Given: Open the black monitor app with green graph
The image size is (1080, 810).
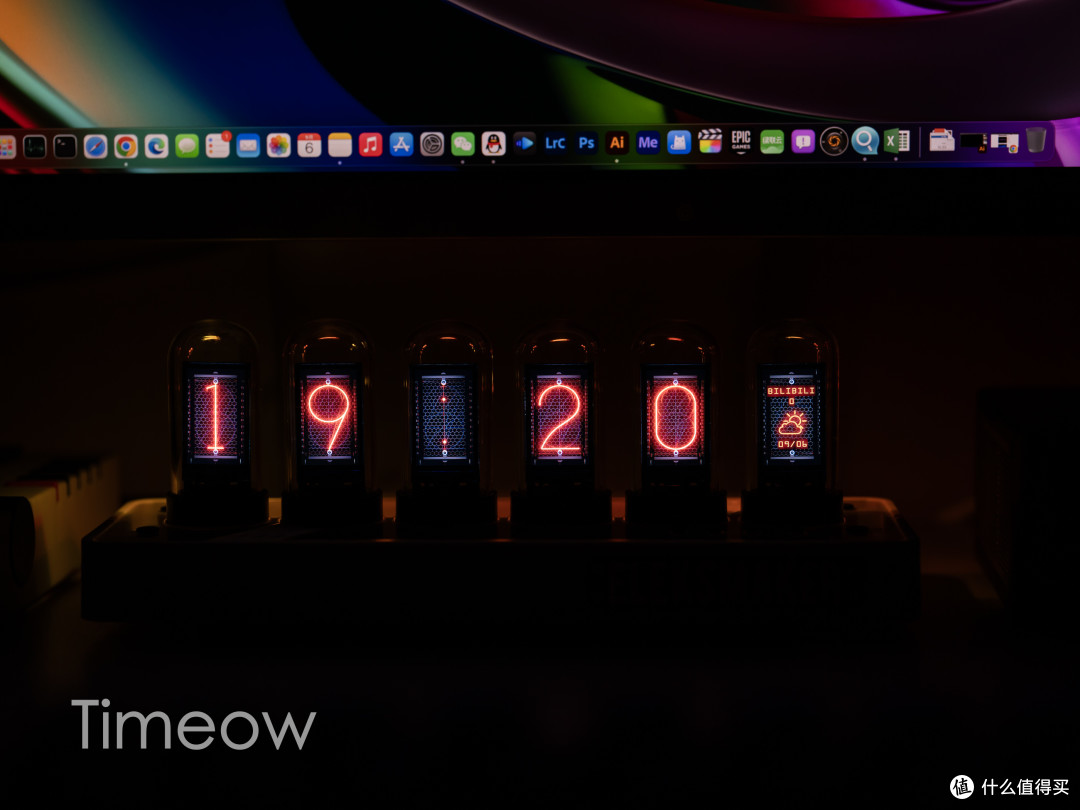Looking at the screenshot, I should [34, 147].
